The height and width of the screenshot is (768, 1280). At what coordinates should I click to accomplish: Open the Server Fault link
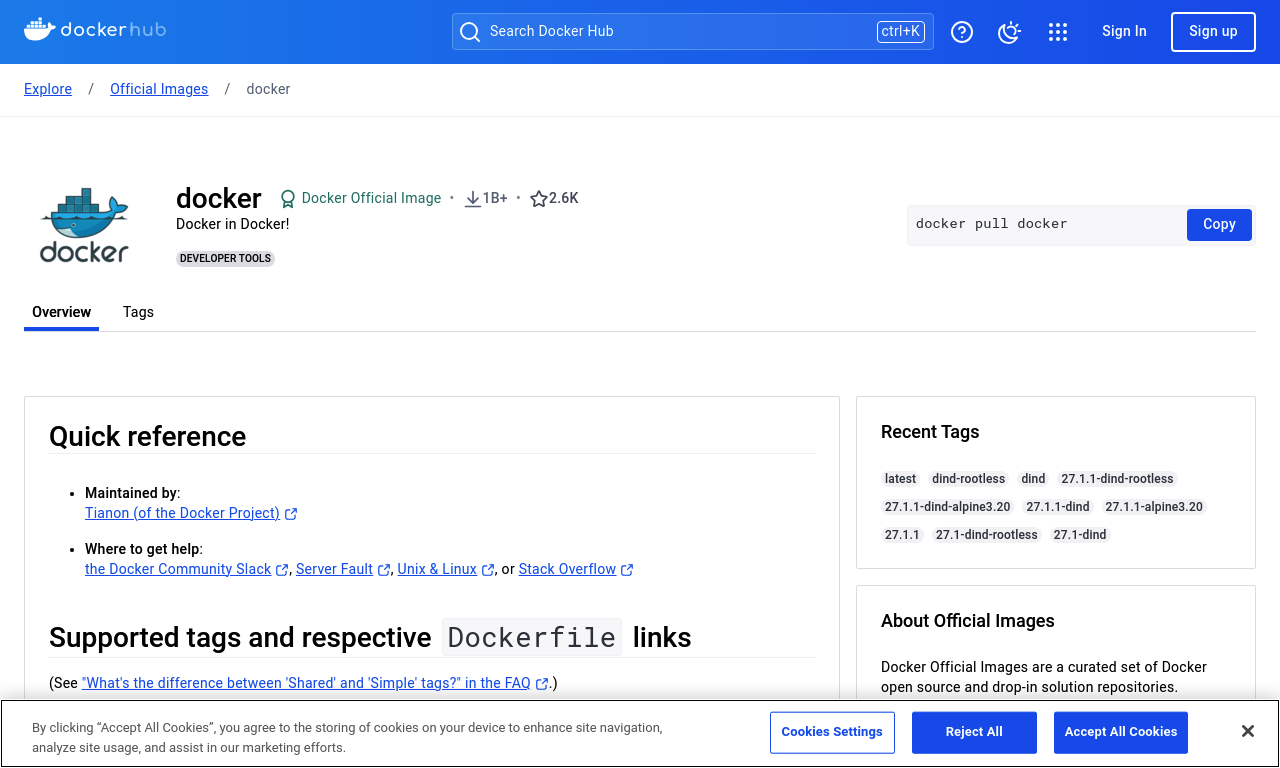(x=334, y=569)
